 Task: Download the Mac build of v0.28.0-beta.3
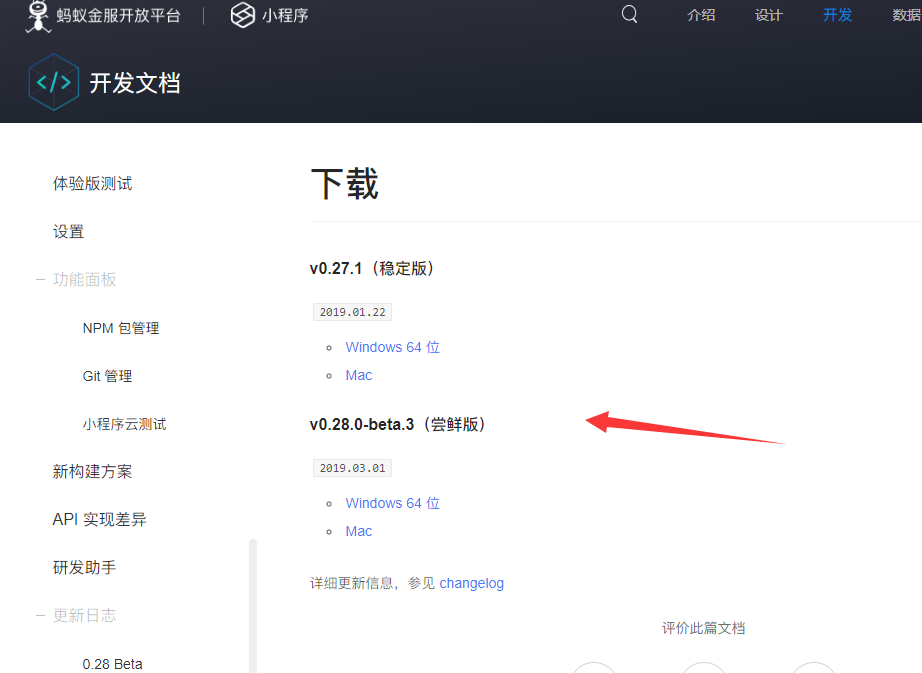[358, 531]
